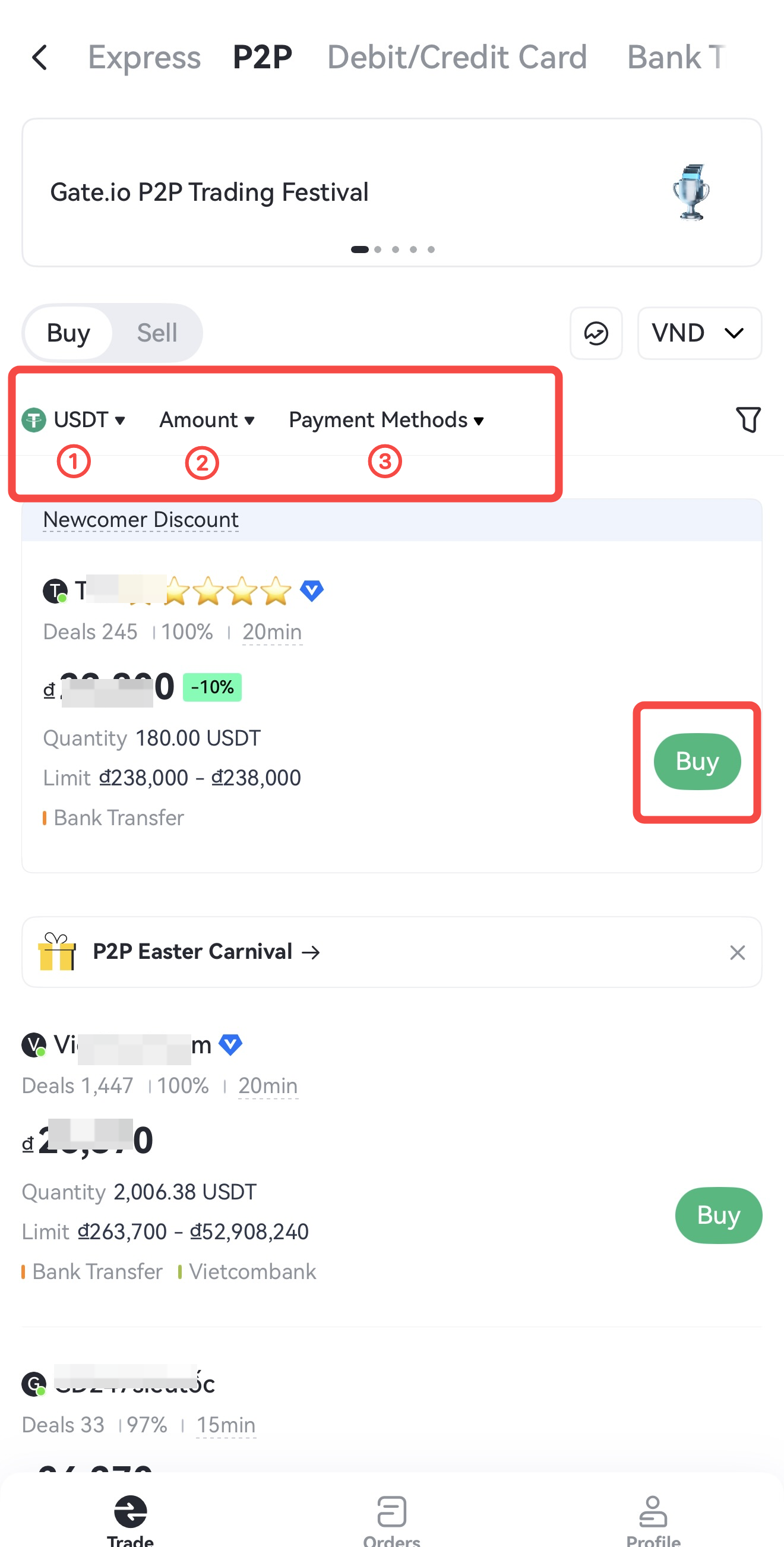Switch toggle to Sell
The height and width of the screenshot is (1547, 784).
pyautogui.click(x=157, y=333)
